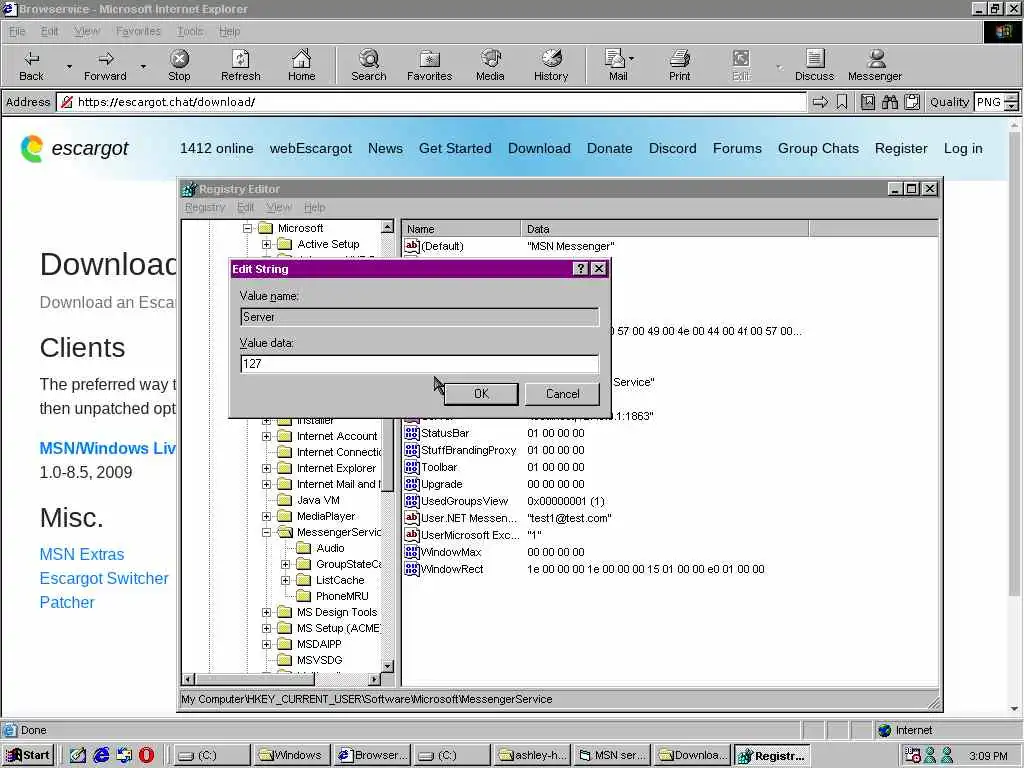The width and height of the screenshot is (1024, 768).
Task: Open the Escargot Switcher link
Action: click(x=104, y=579)
